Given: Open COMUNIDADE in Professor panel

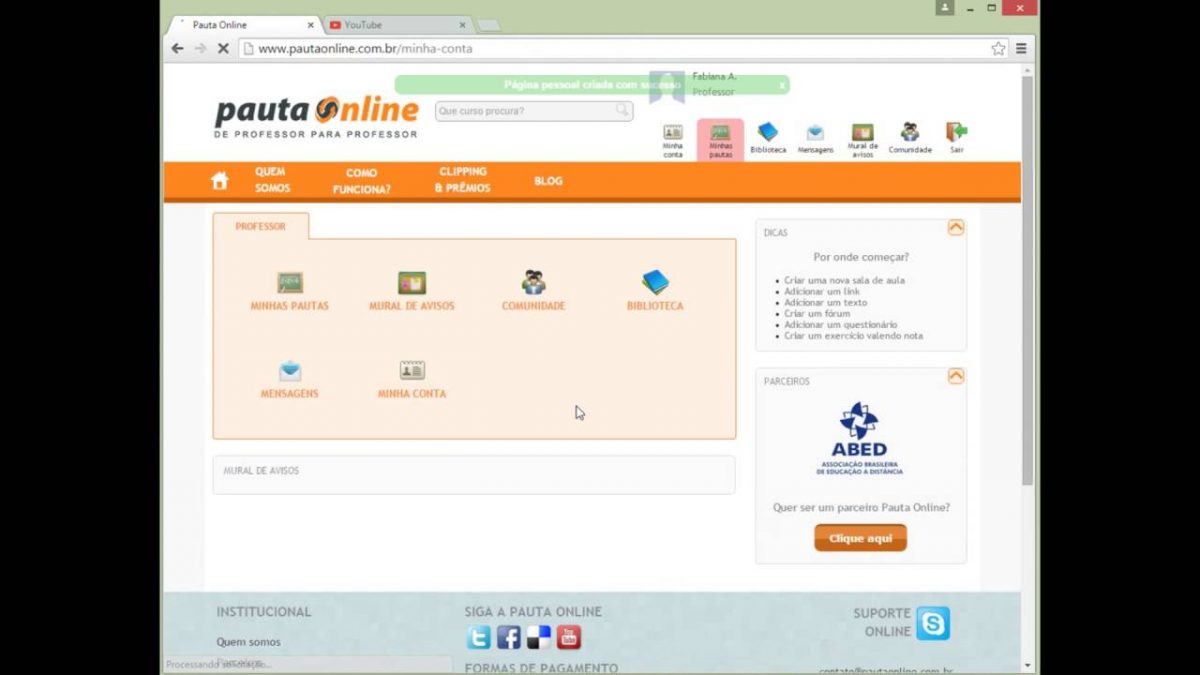Looking at the screenshot, I should pyautogui.click(x=533, y=291).
